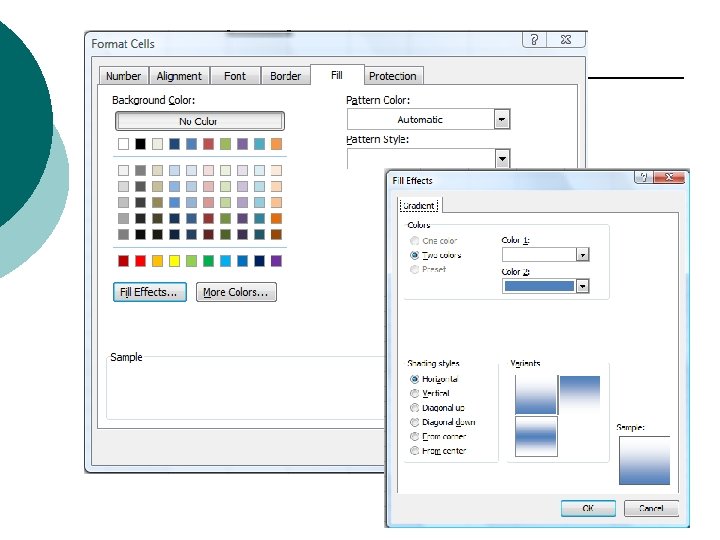Open the Pattern Style dropdown arrow
This screenshot has width=720, height=540.
tap(502, 159)
